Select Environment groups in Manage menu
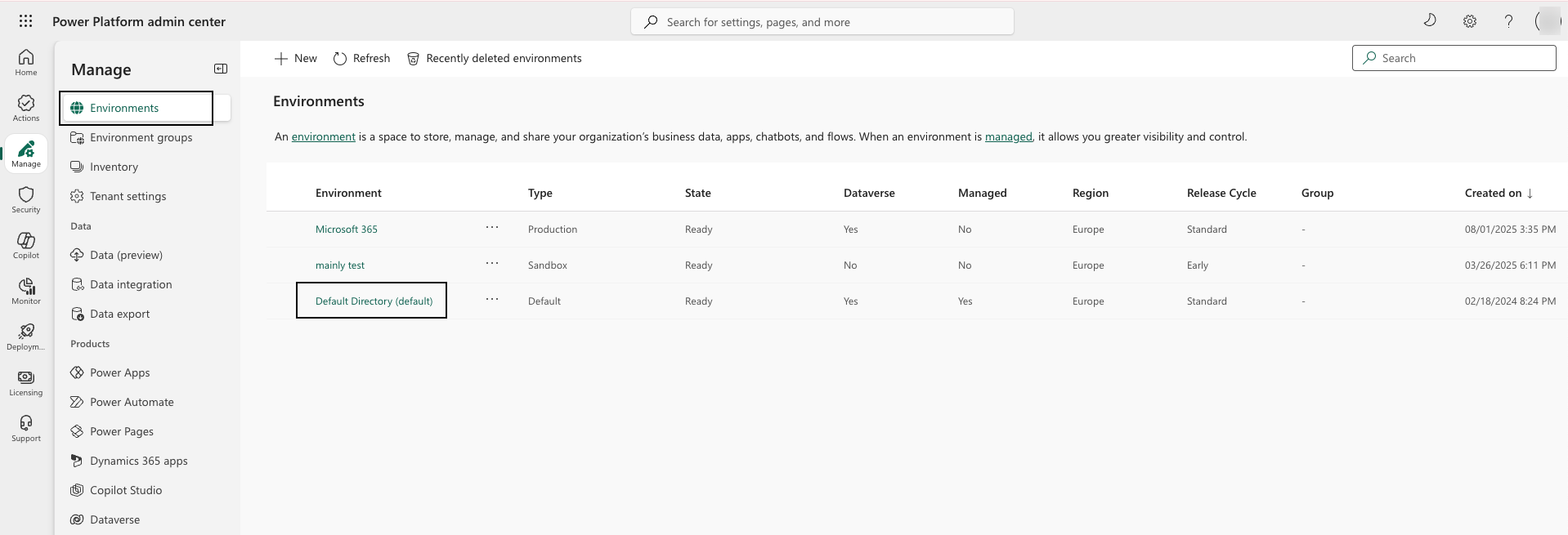Screen dimensions: 1568x535 tap(141, 137)
